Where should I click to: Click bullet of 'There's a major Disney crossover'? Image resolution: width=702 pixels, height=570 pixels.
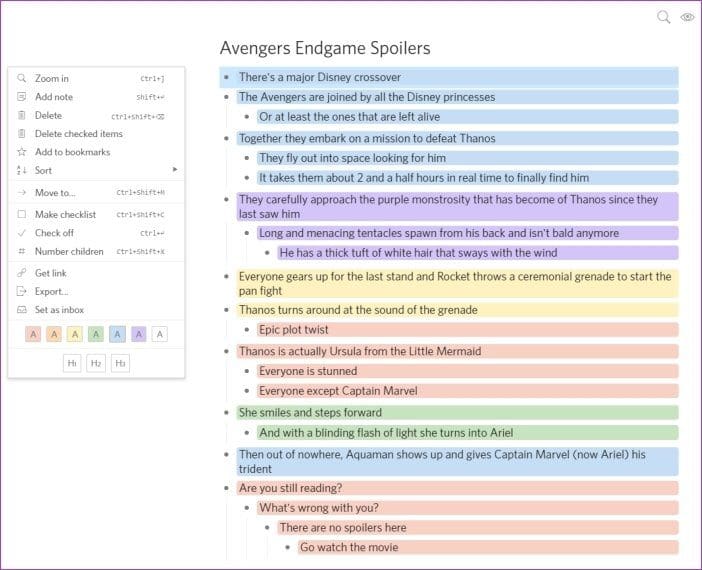tap(227, 77)
